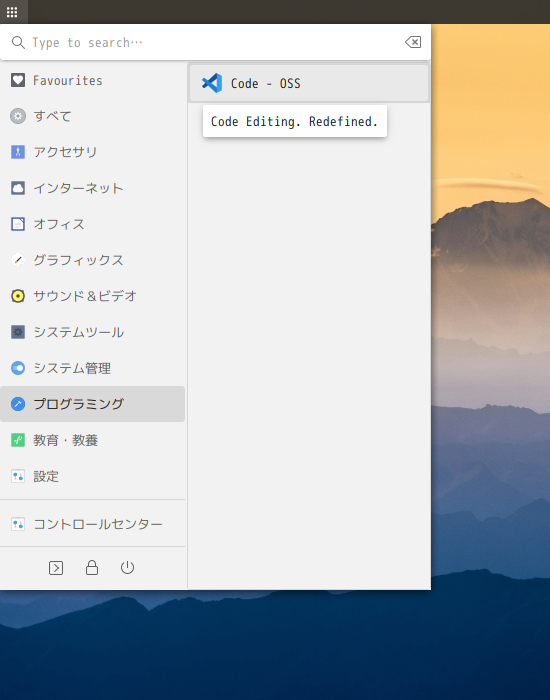Screen dimensions: 550x700
Task: Click the search magnifier icon
Action: point(18,42)
